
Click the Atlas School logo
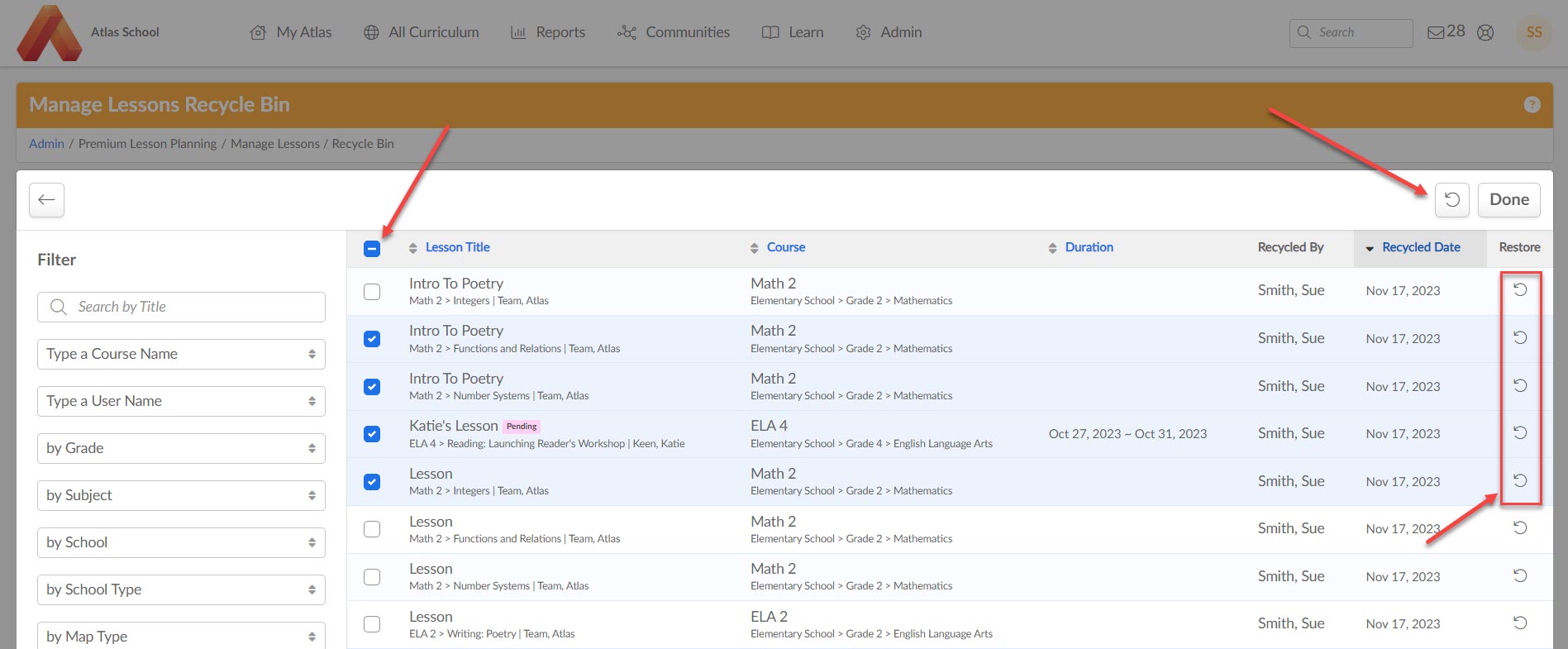50,33
